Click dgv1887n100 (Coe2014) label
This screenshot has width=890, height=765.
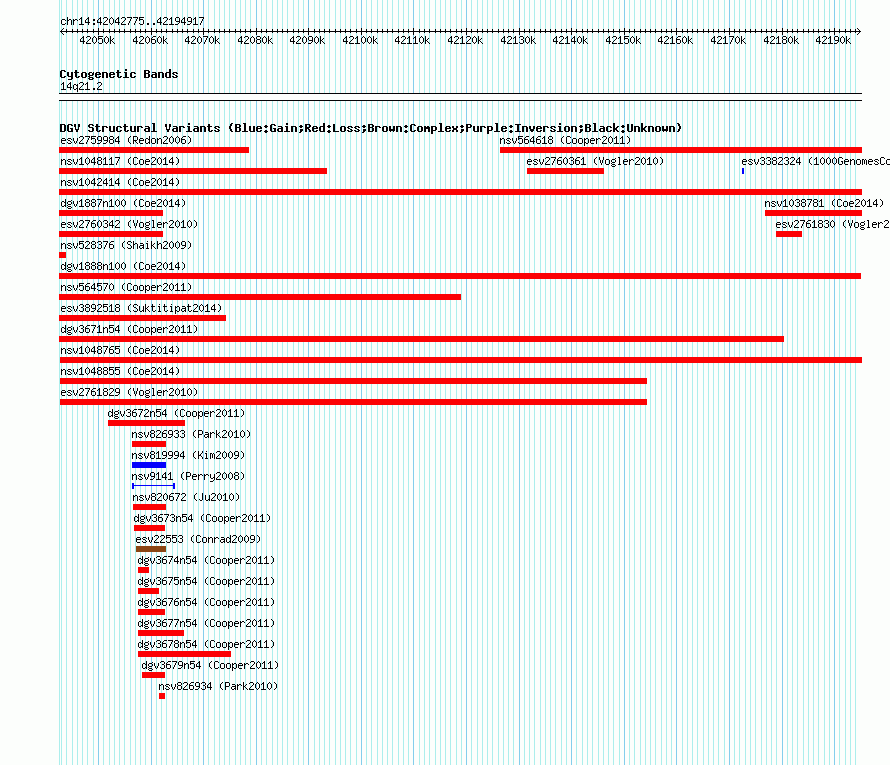123,203
